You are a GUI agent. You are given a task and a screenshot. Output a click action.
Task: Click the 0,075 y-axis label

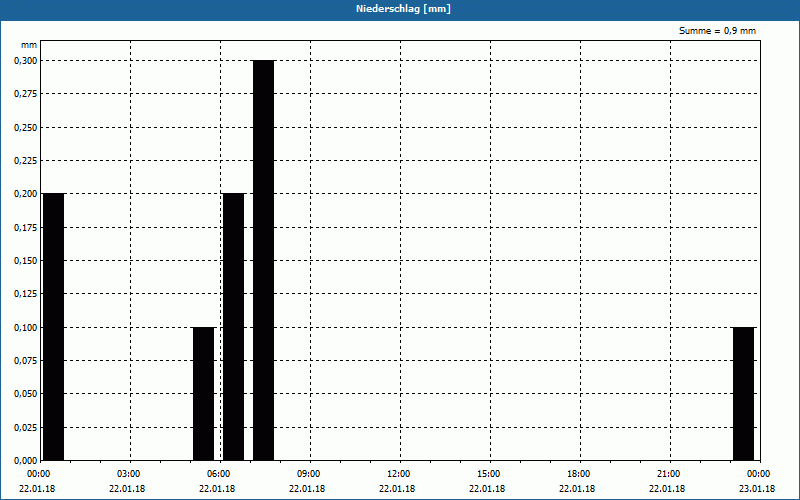[x=26, y=361]
